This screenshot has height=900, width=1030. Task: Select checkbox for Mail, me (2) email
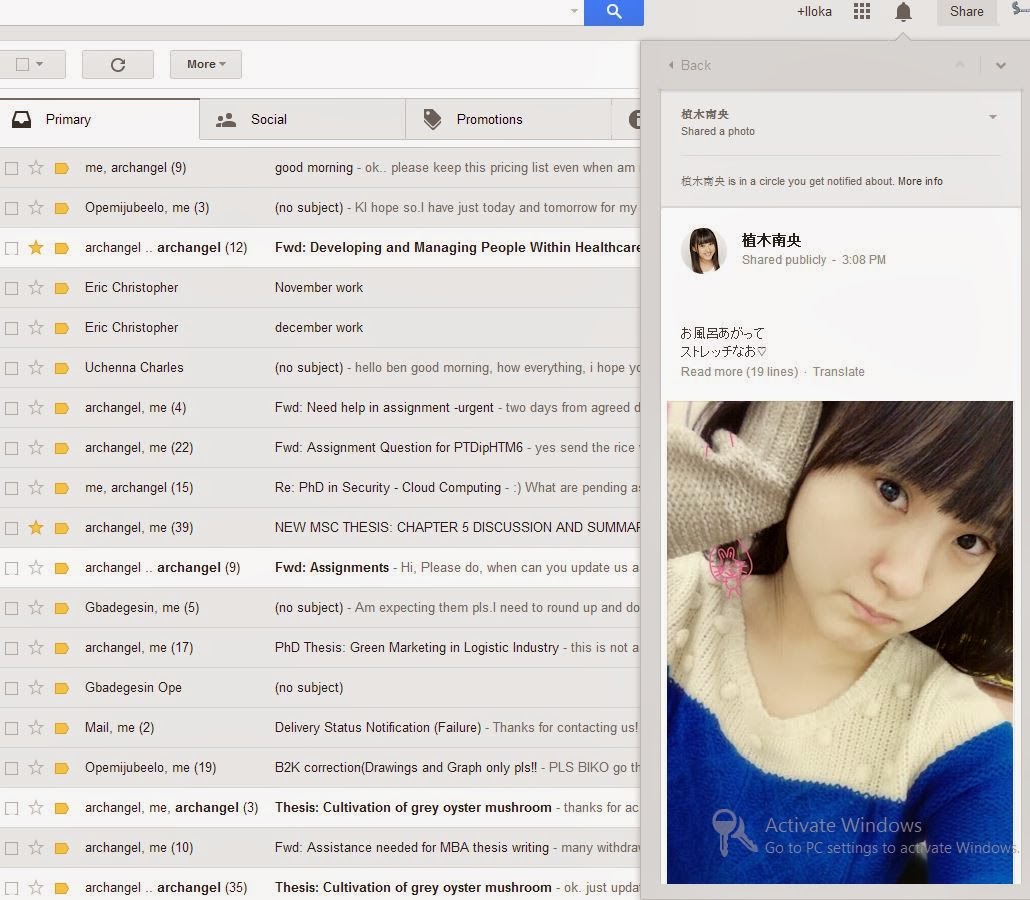pyautogui.click(x=11, y=728)
